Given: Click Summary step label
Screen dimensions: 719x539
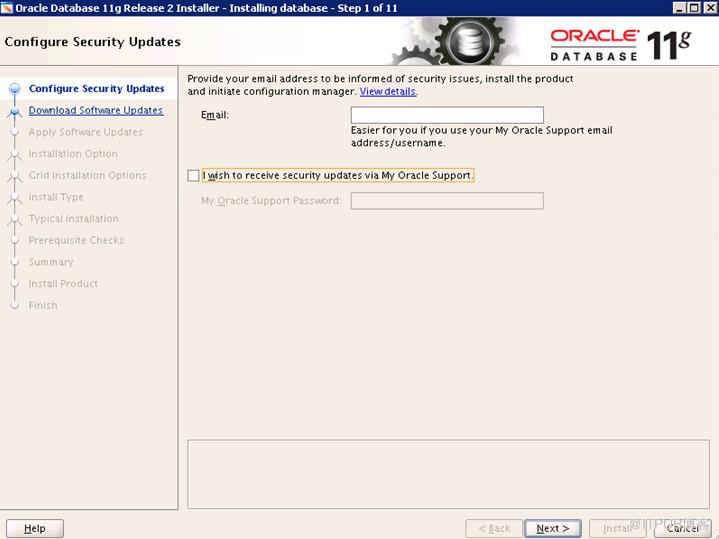Looking at the screenshot, I should (x=51, y=262).
